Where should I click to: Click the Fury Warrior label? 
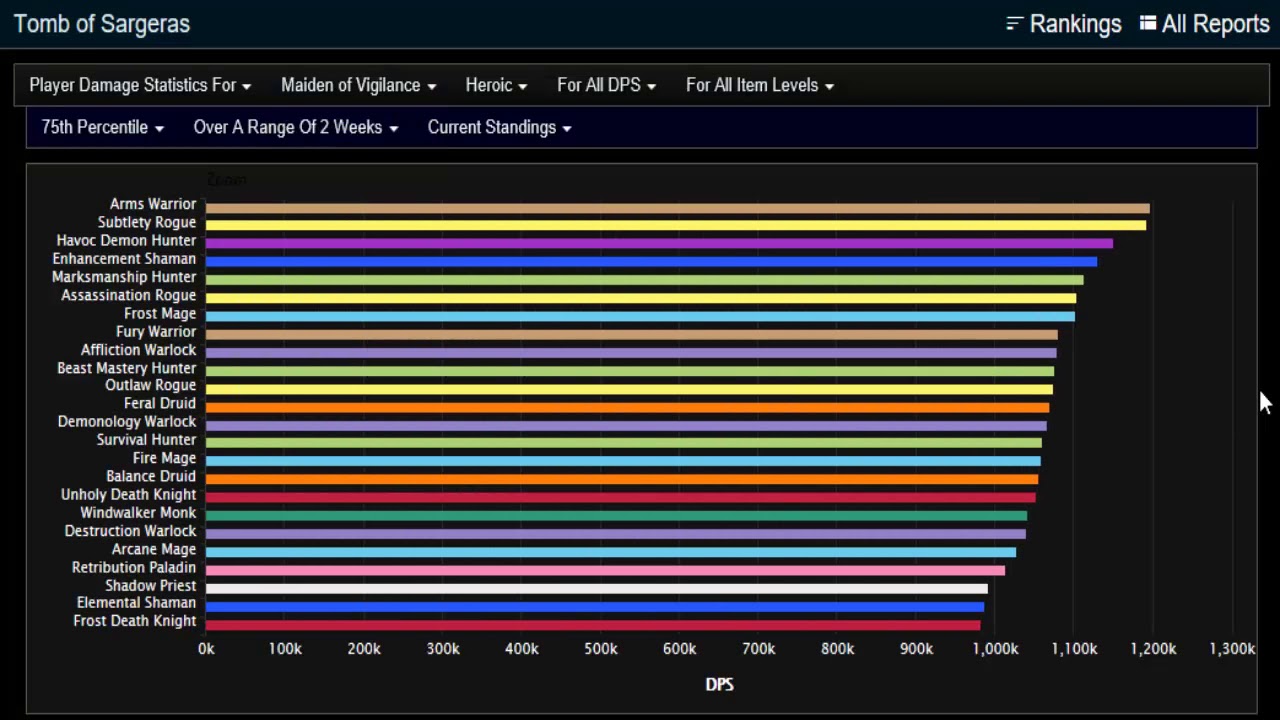point(156,331)
